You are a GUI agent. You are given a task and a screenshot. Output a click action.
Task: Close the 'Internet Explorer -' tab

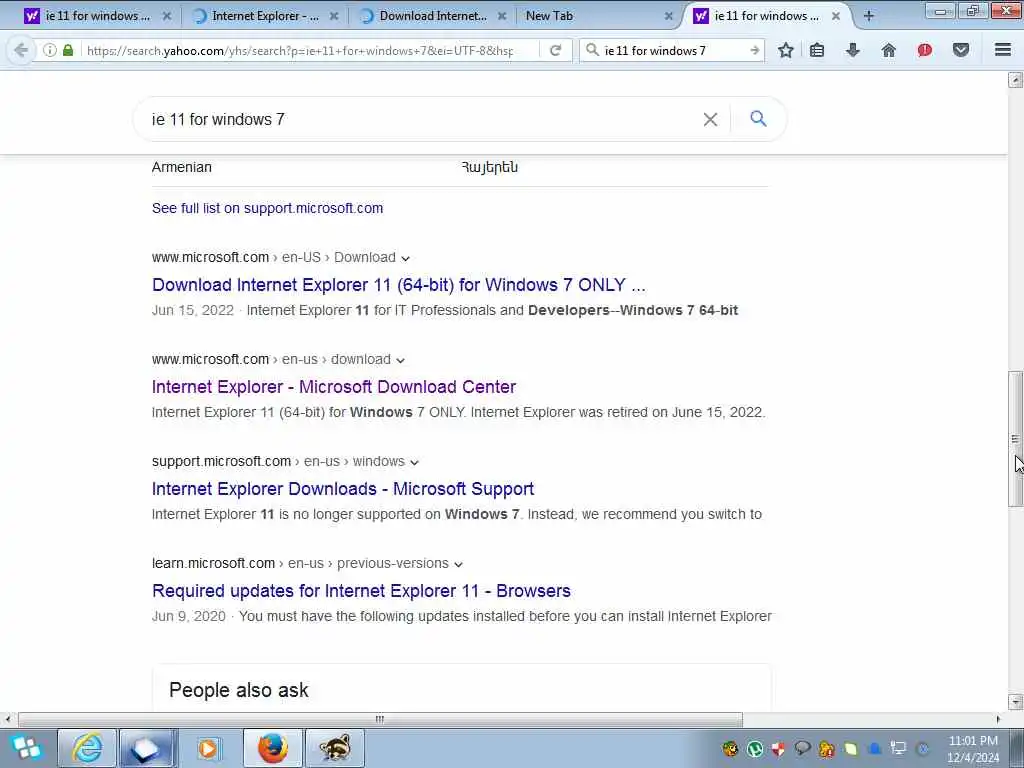(334, 16)
